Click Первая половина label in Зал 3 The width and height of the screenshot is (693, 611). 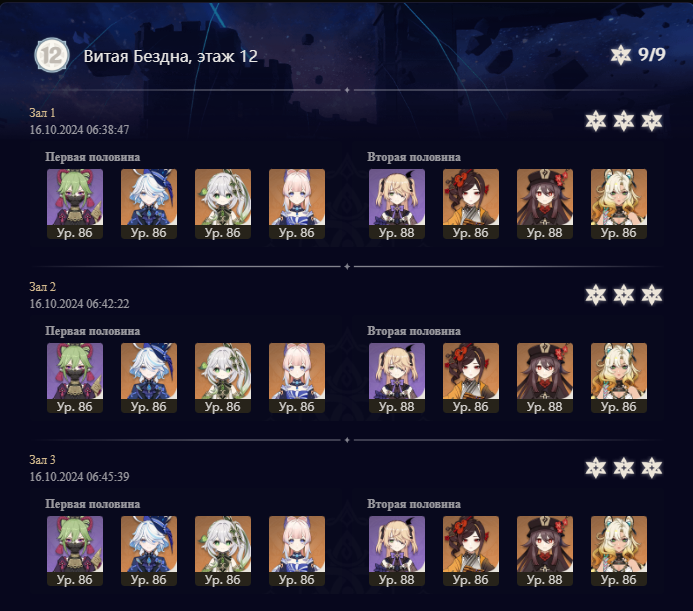tap(92, 504)
